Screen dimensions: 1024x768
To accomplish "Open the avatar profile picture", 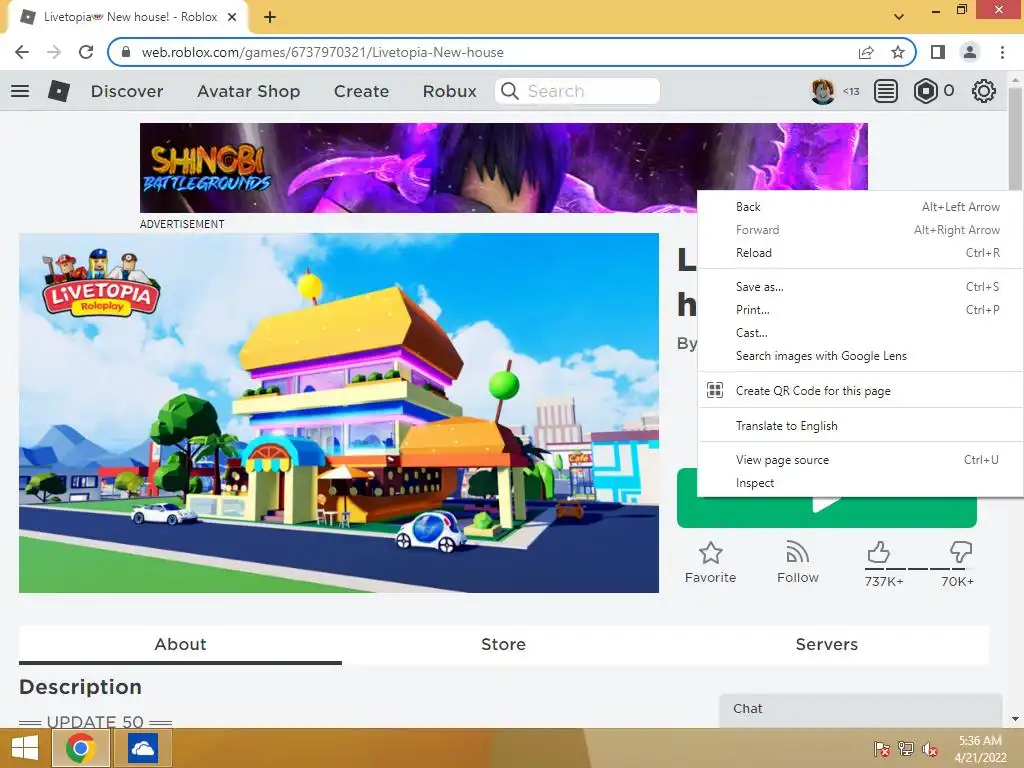I will pyautogui.click(x=823, y=91).
